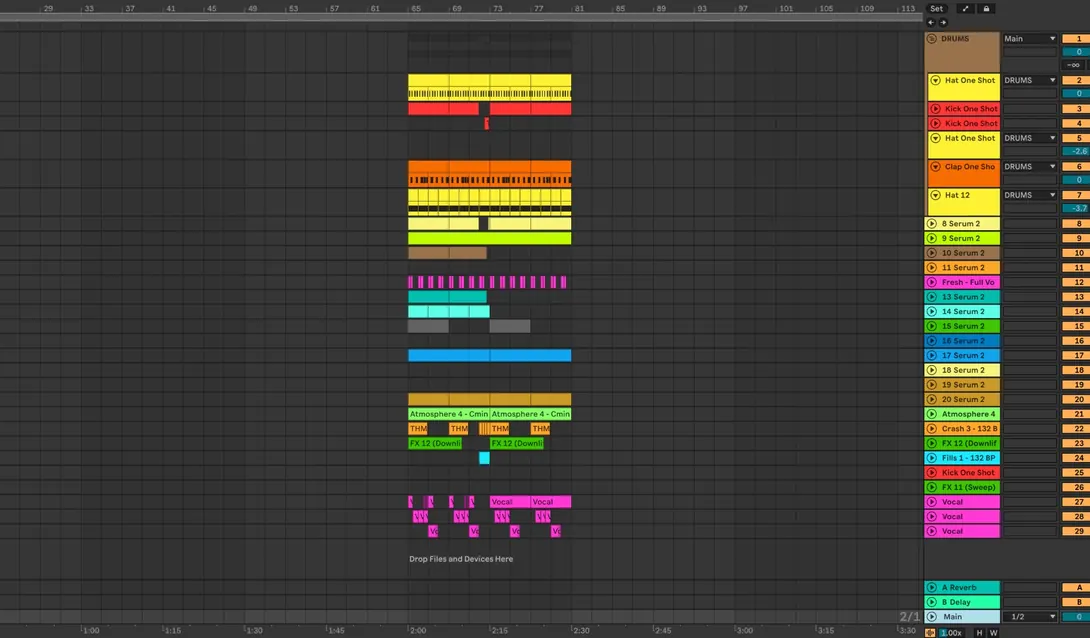Open output routing dropdown for Clap One Sho

pyautogui.click(x=1030, y=167)
